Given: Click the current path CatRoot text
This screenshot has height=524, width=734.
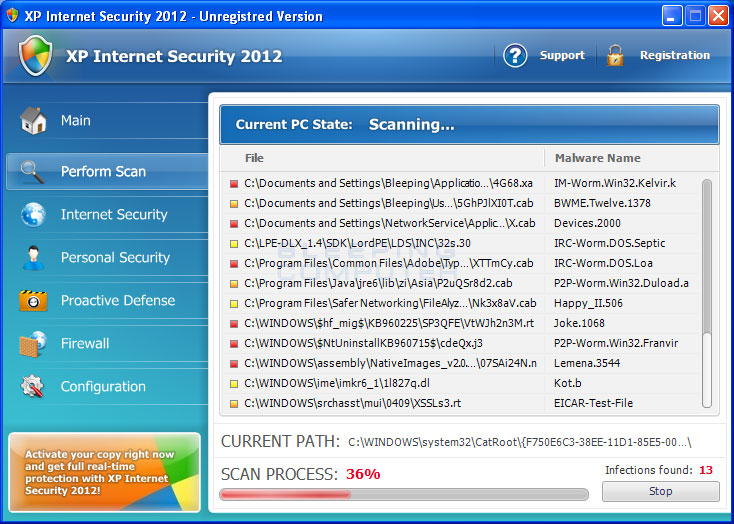Looking at the screenshot, I should coord(520,442).
